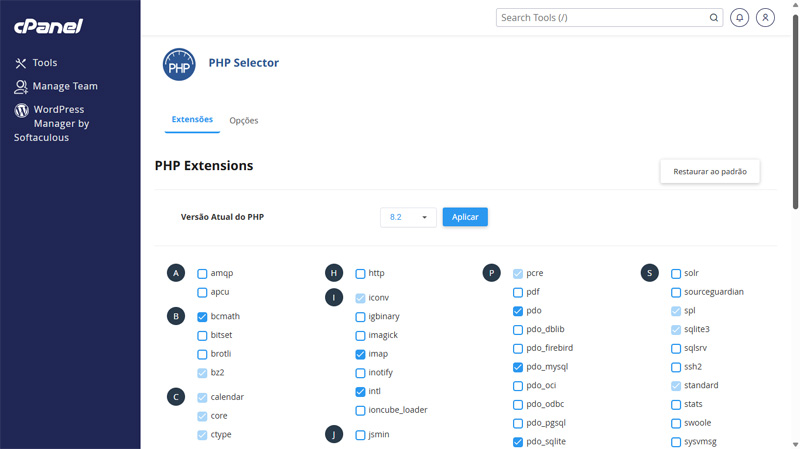
Task: Enable the brotli extension checkbox
Action: click(202, 355)
